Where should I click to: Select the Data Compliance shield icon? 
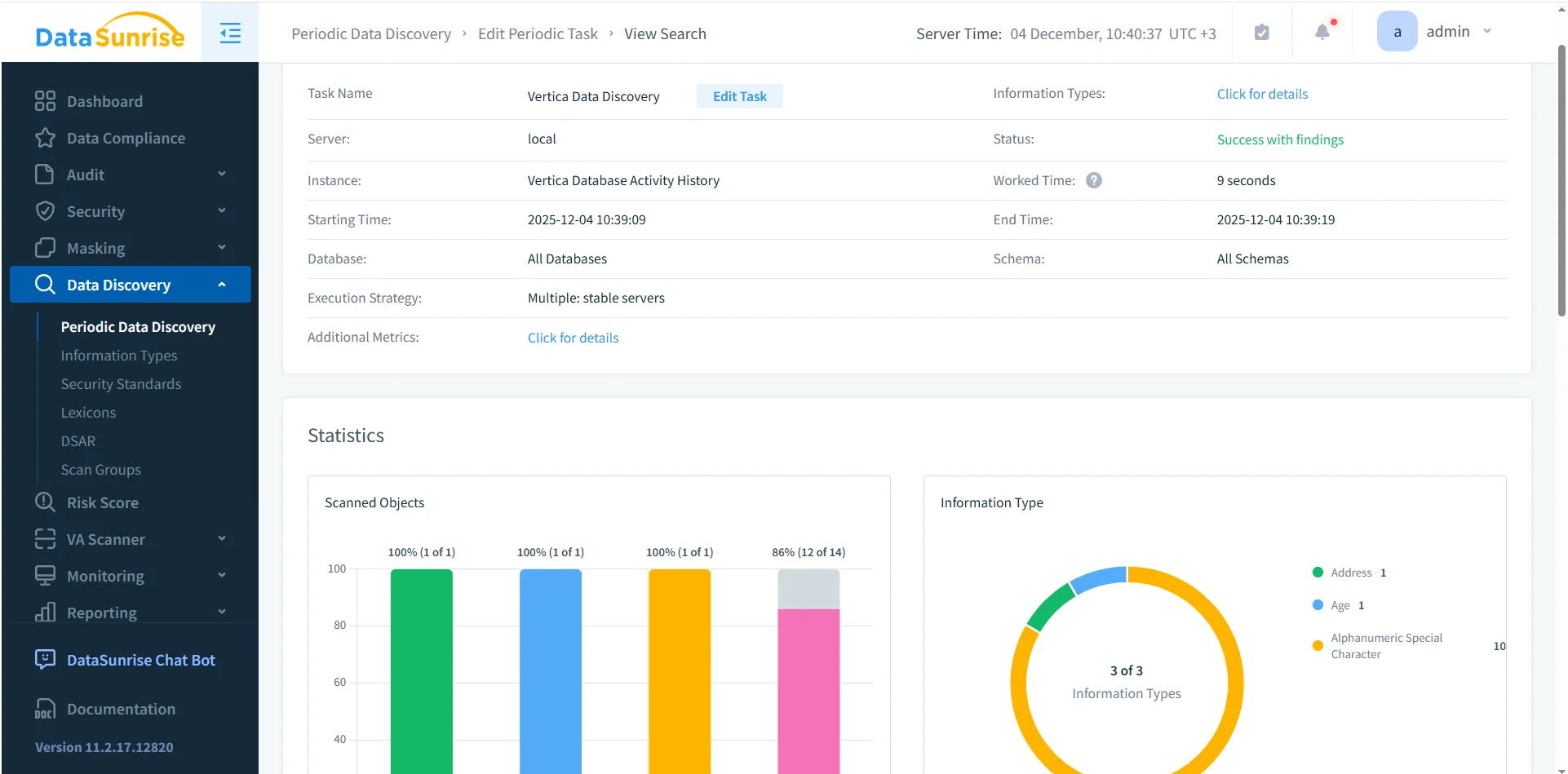pos(45,138)
